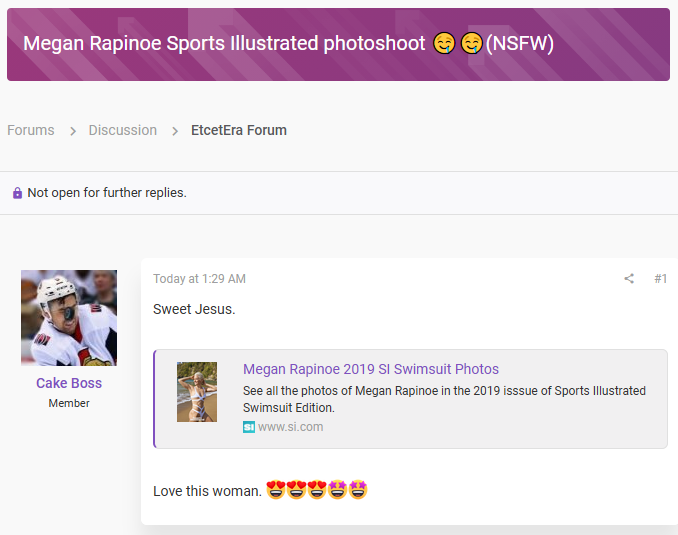Click the 'Not open for further replies.' notice
The height and width of the screenshot is (535, 678).
(x=107, y=192)
